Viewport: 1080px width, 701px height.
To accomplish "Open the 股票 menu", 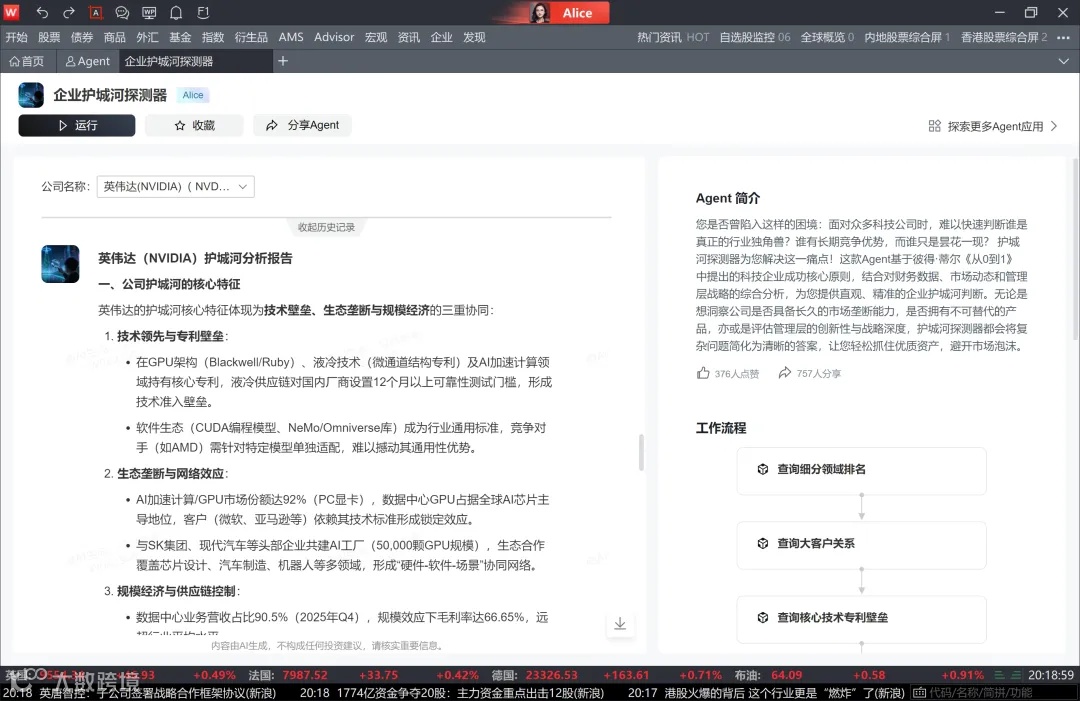I will tap(49, 37).
